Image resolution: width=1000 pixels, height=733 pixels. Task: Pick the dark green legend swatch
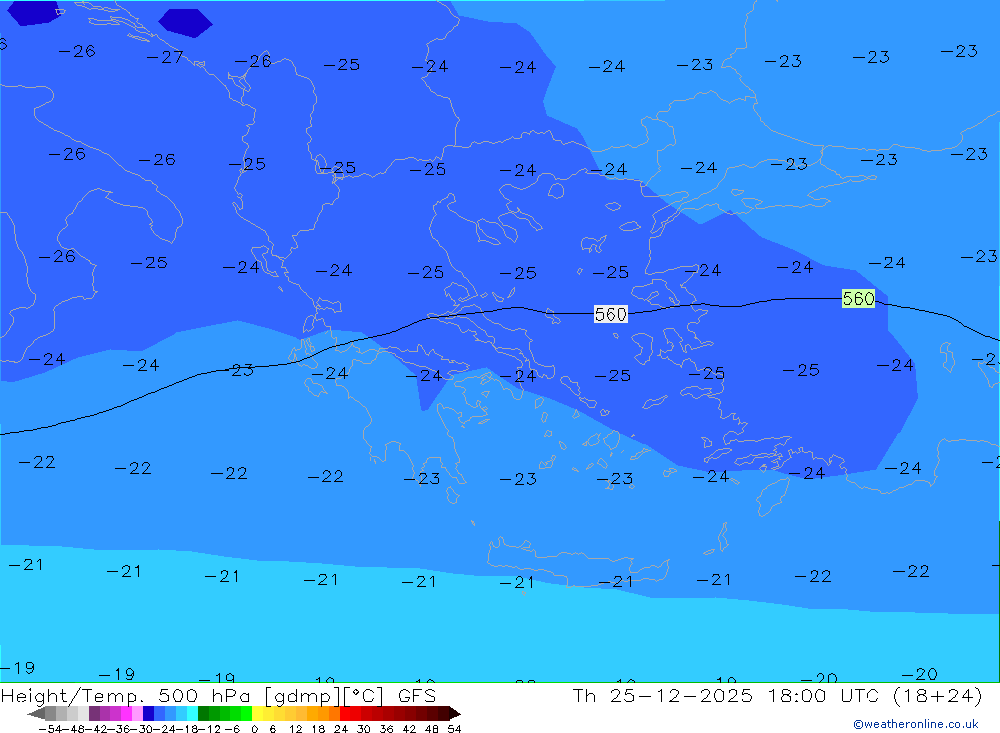(203, 713)
